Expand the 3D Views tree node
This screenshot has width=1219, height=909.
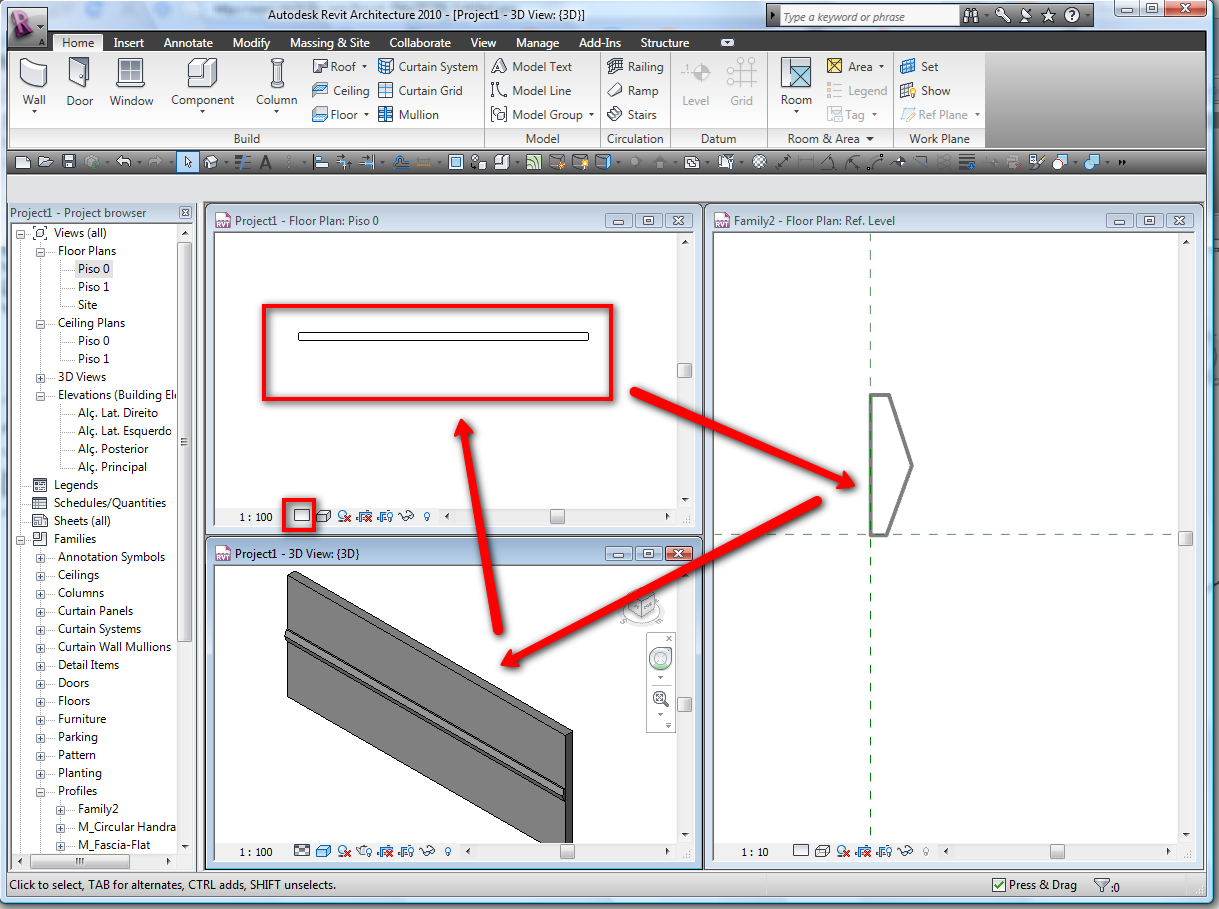point(41,377)
